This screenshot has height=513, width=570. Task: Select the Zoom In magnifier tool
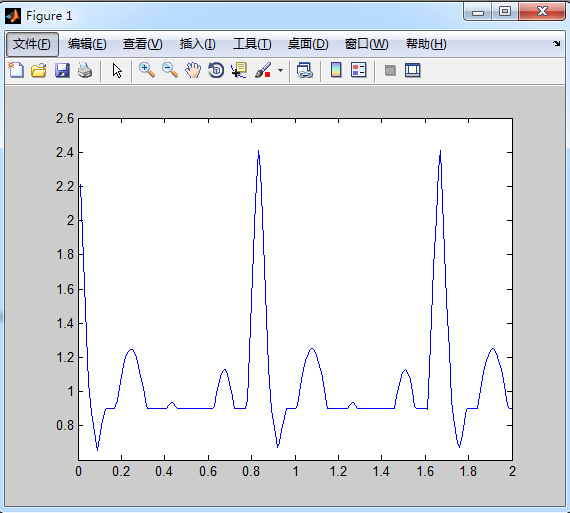click(147, 70)
